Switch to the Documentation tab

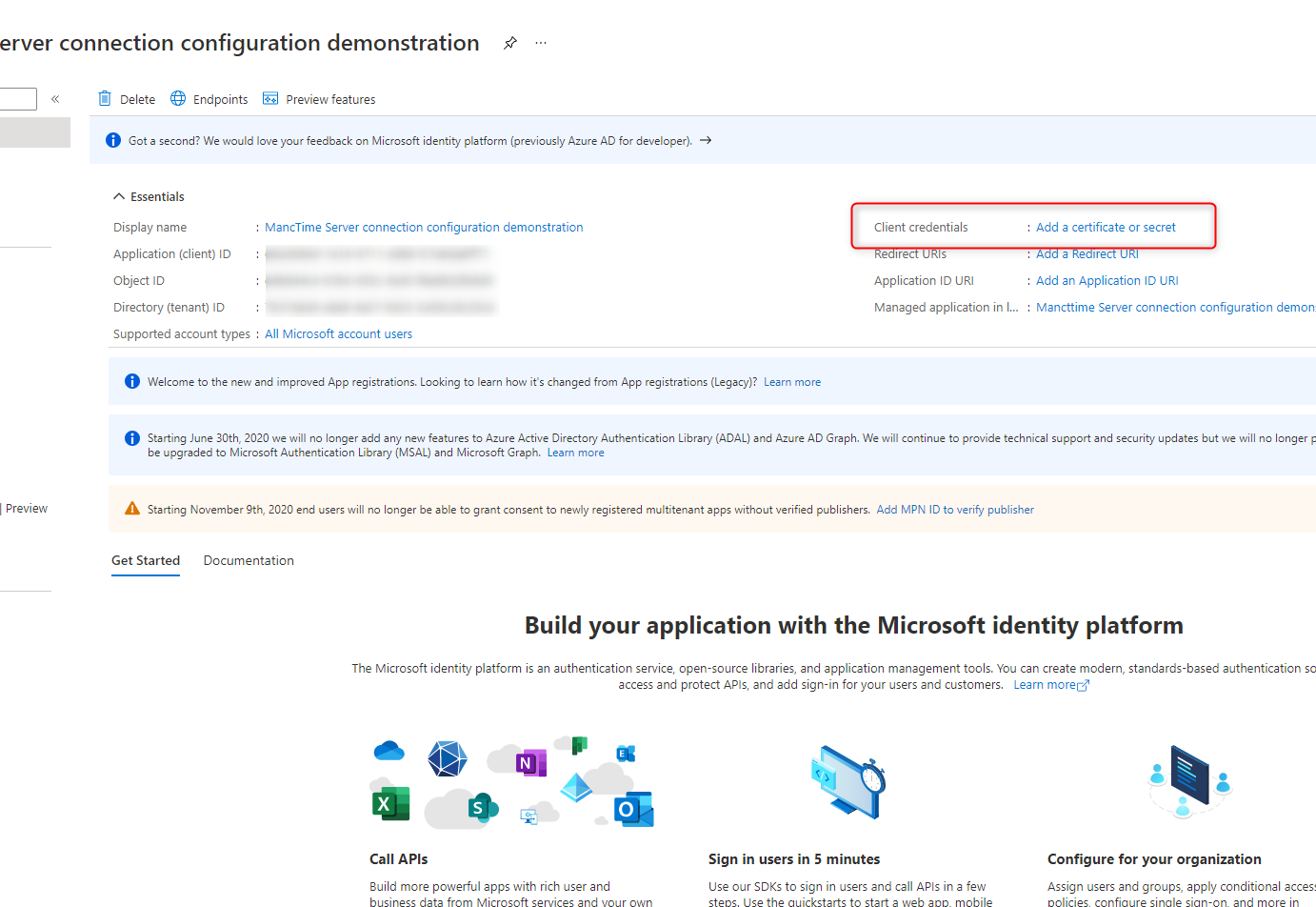pos(249,560)
